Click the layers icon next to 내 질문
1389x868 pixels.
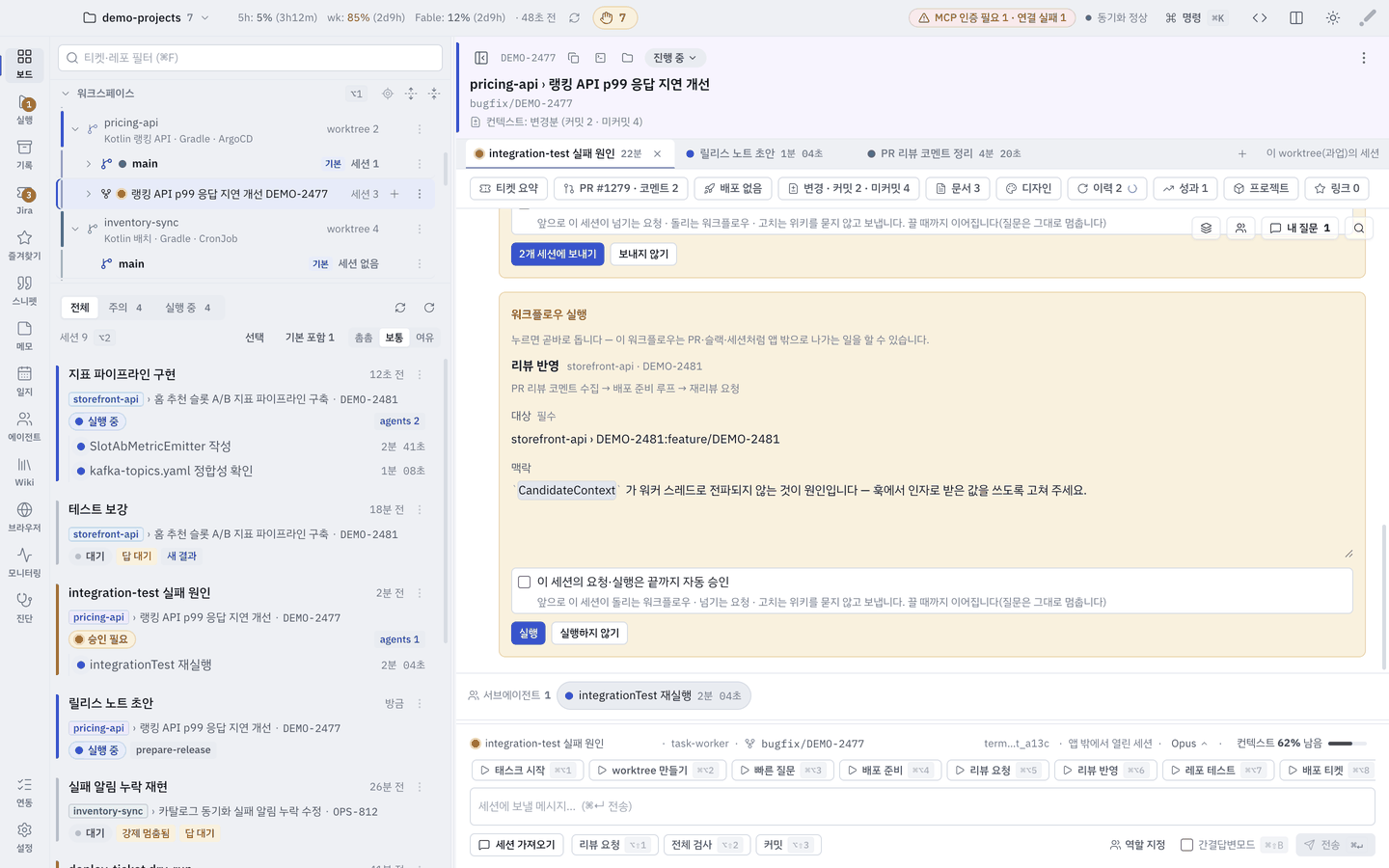tap(1206, 229)
